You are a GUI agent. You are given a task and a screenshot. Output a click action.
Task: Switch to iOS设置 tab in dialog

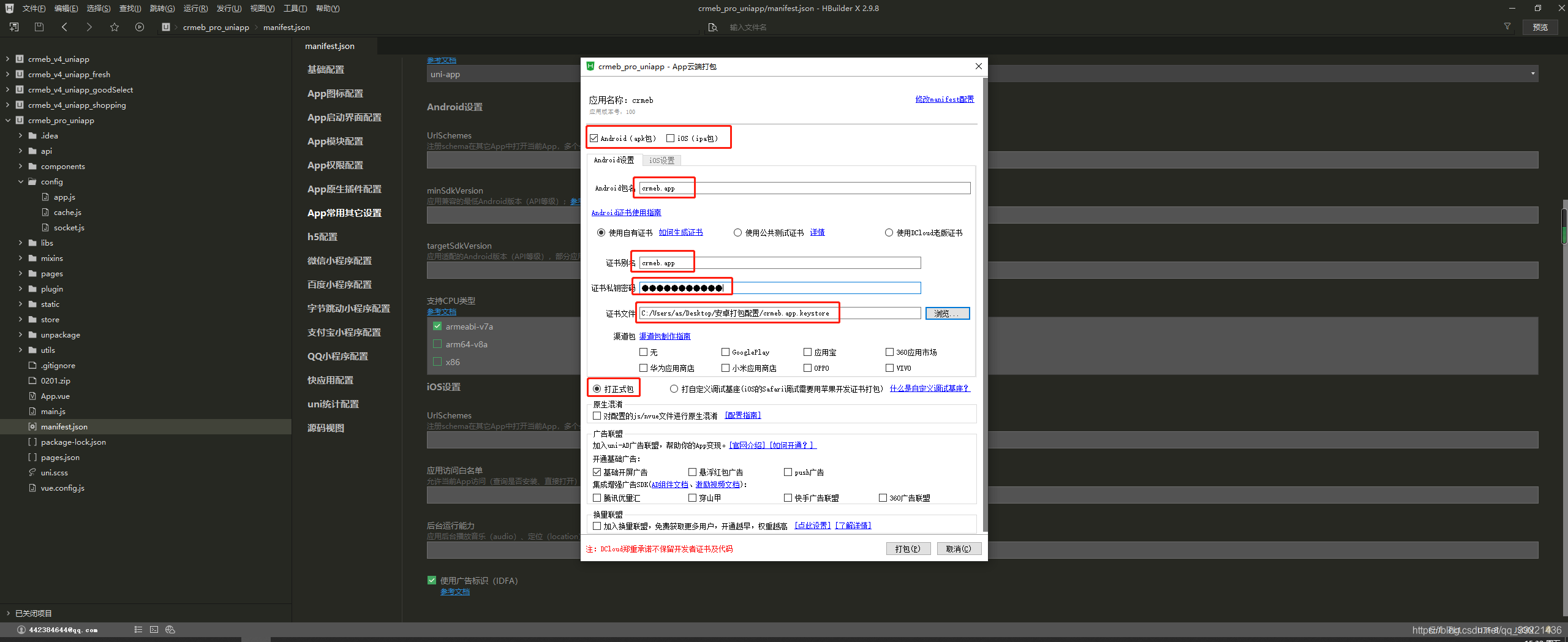661,160
